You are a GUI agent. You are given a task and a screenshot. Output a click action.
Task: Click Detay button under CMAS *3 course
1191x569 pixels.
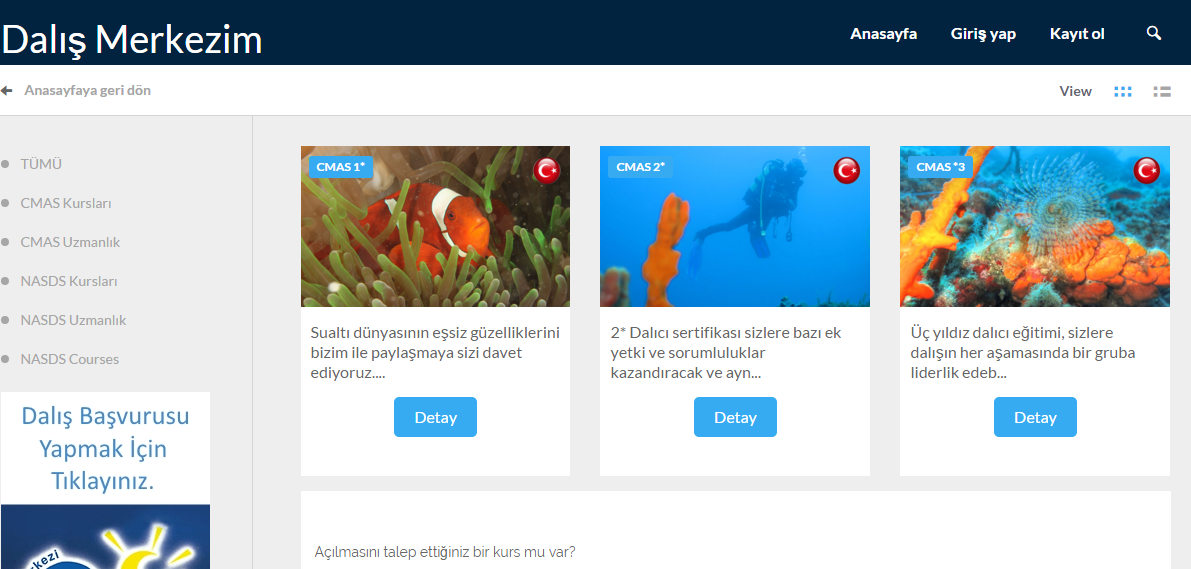1035,417
